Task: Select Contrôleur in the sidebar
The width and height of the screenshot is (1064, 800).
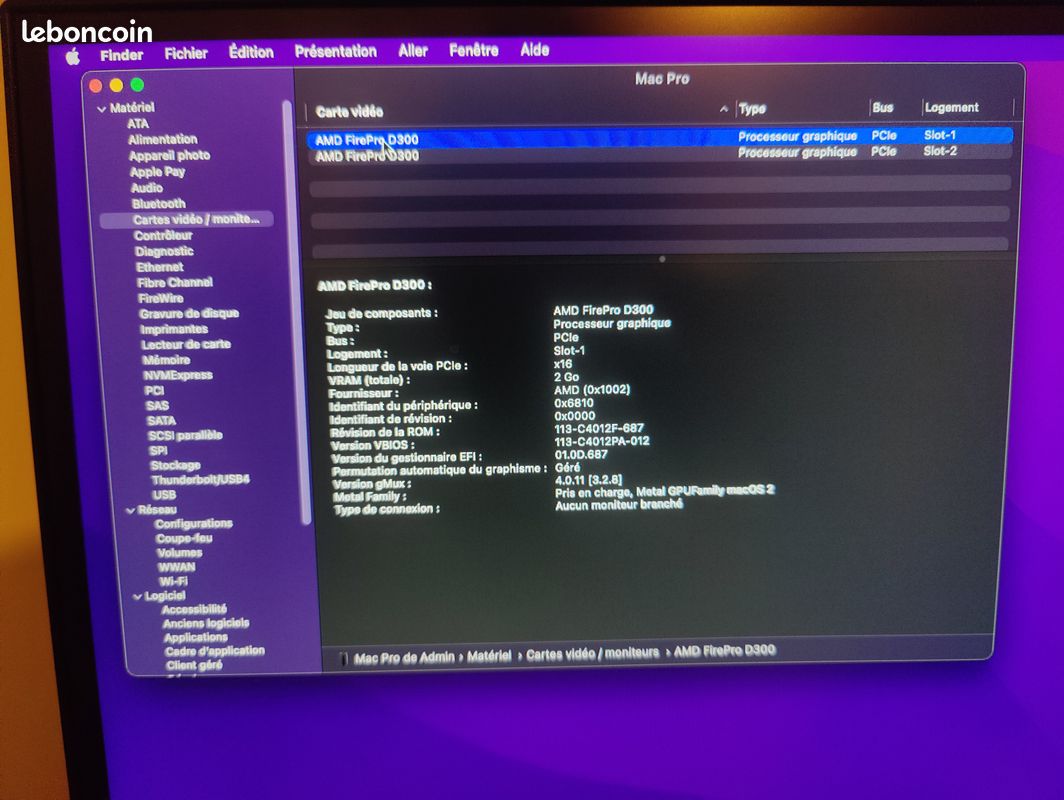Action: [x=163, y=235]
